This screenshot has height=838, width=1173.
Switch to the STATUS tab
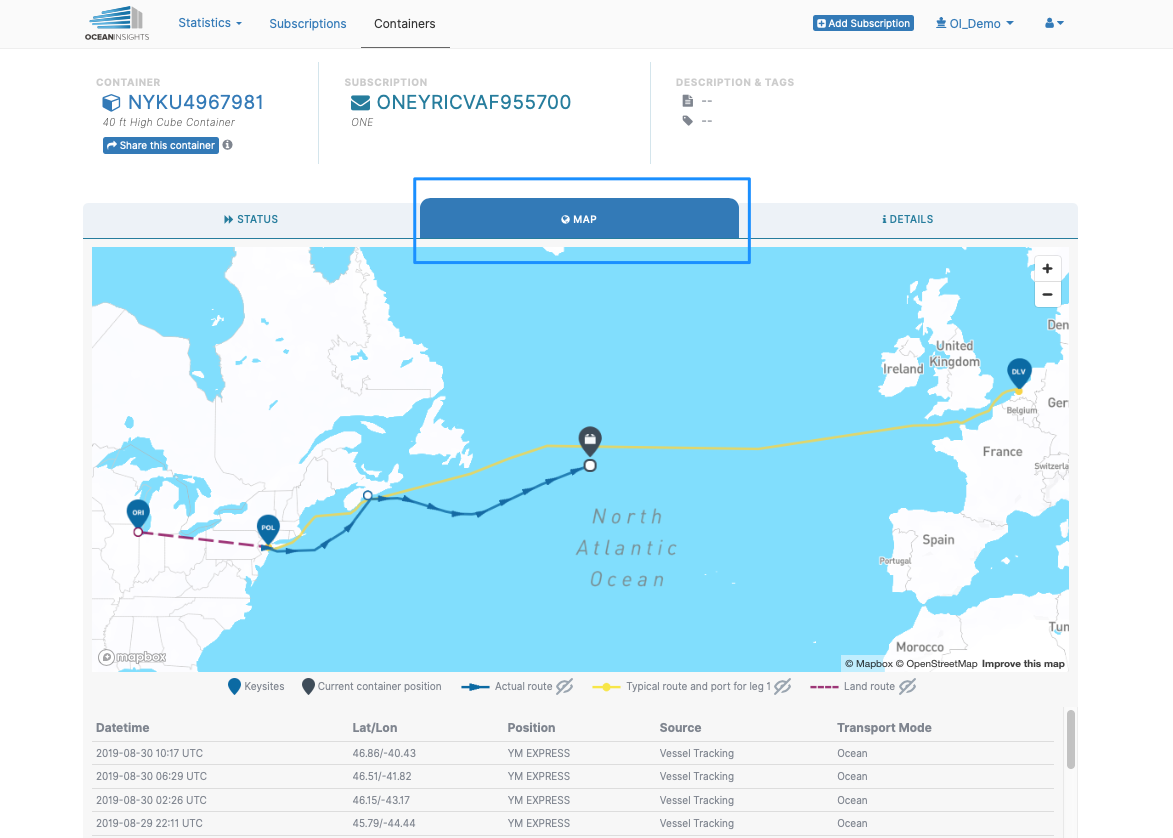point(251,219)
